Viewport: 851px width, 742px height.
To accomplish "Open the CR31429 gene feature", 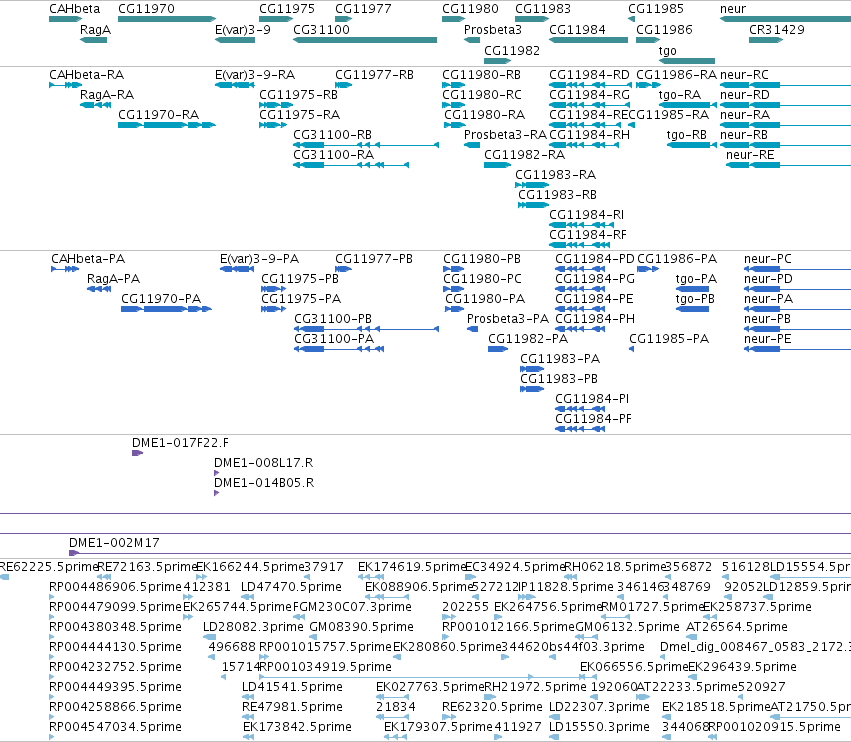I will pyautogui.click(x=766, y=40).
